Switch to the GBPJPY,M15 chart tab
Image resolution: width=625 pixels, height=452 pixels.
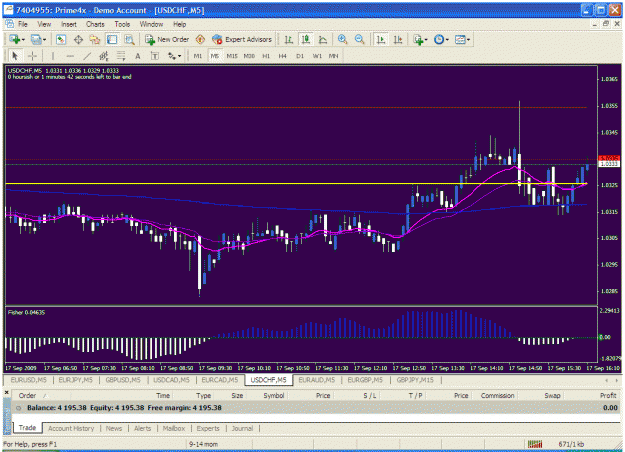pos(415,380)
